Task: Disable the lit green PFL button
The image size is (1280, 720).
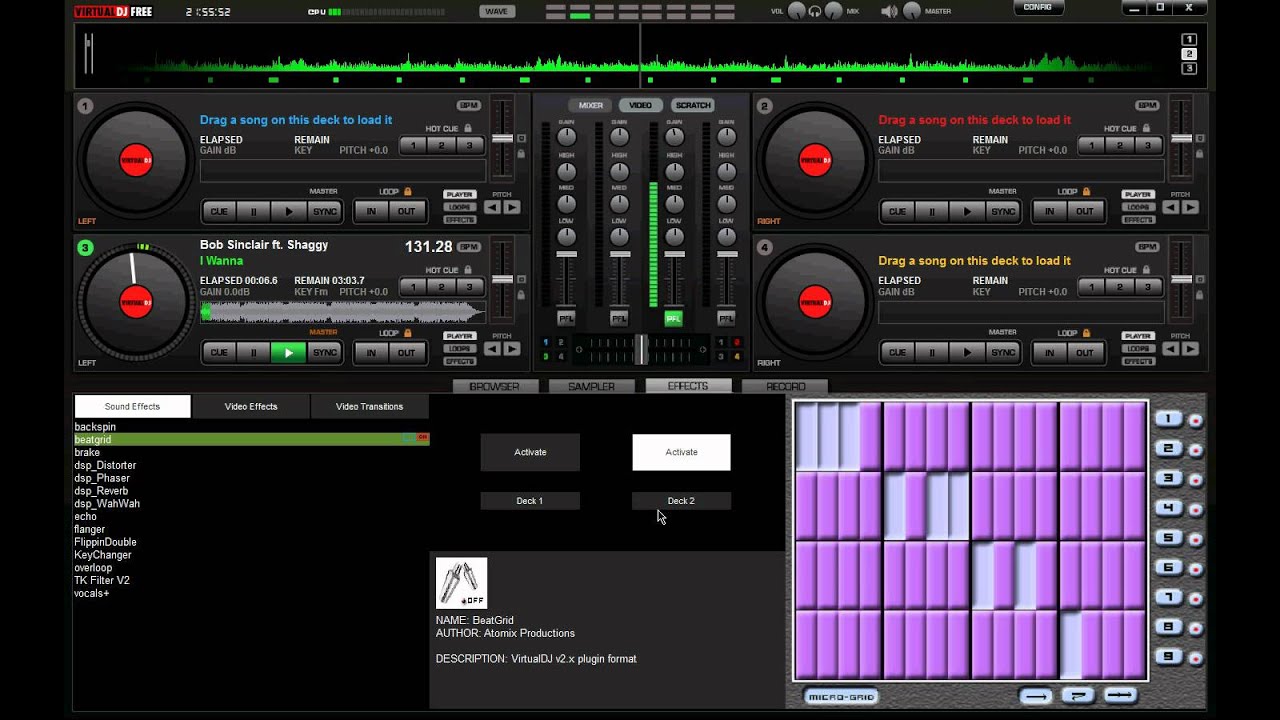Action: pyautogui.click(x=673, y=318)
